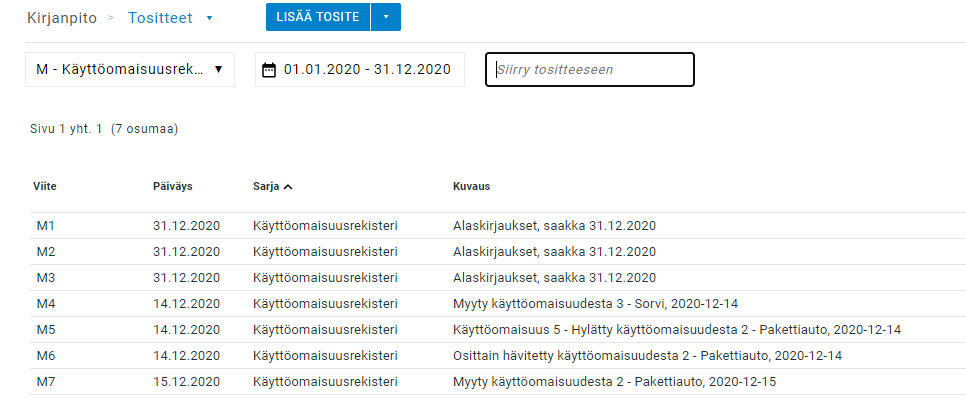
Task: Open voucher M4 Sorvi sale entry
Action: [595, 303]
